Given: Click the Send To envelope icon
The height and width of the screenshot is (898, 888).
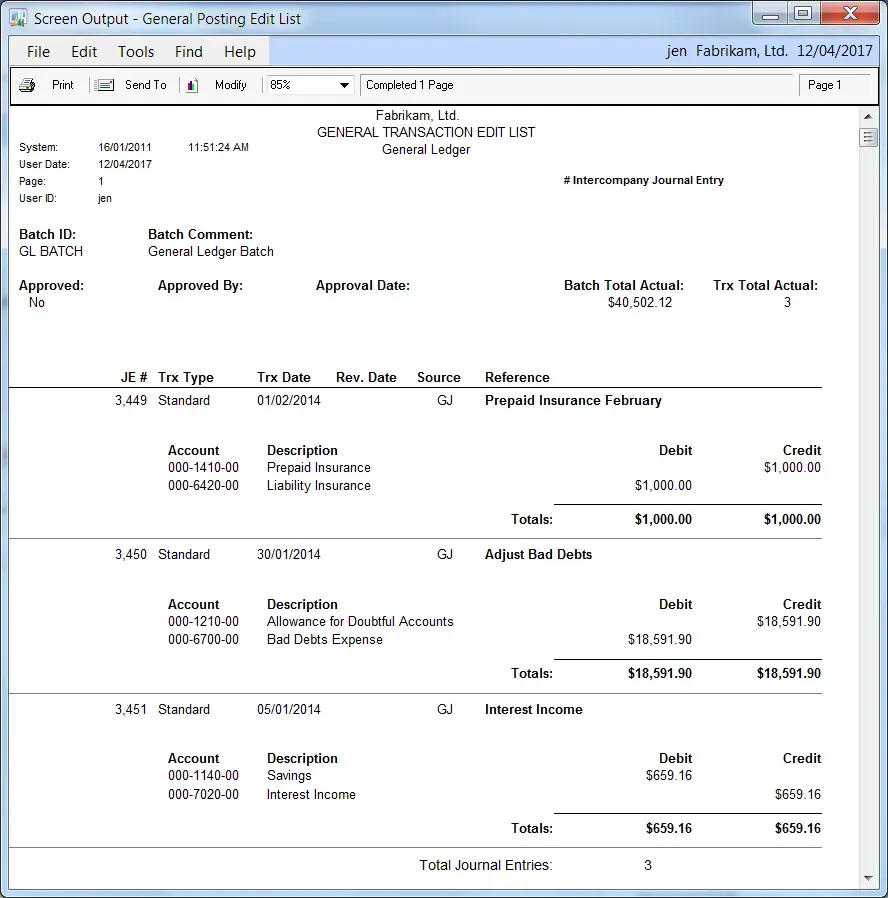Looking at the screenshot, I should coord(104,85).
